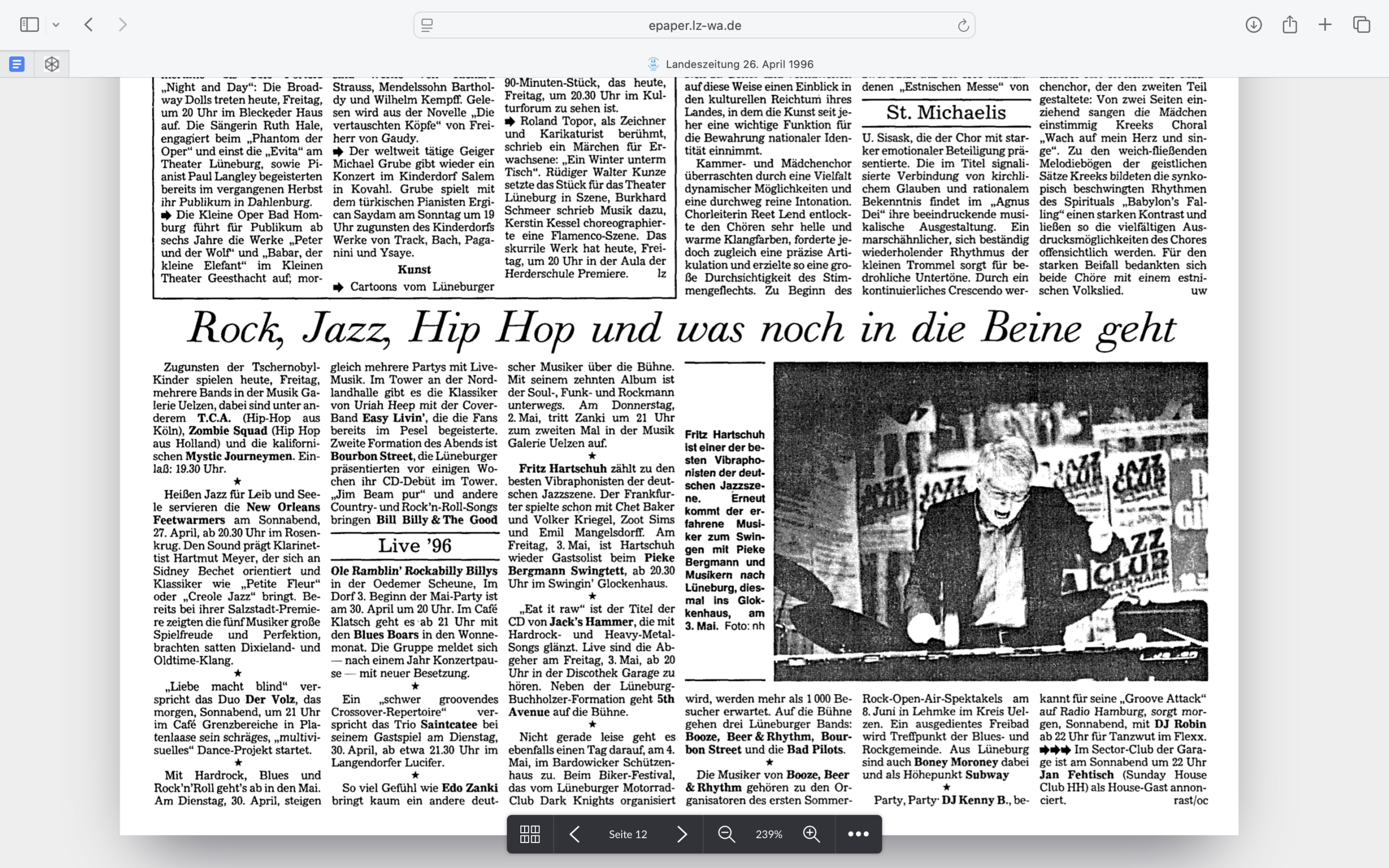Viewport: 1389px width, 868px height.
Task: Show the tab overview
Action: pyautogui.click(x=1361, y=25)
